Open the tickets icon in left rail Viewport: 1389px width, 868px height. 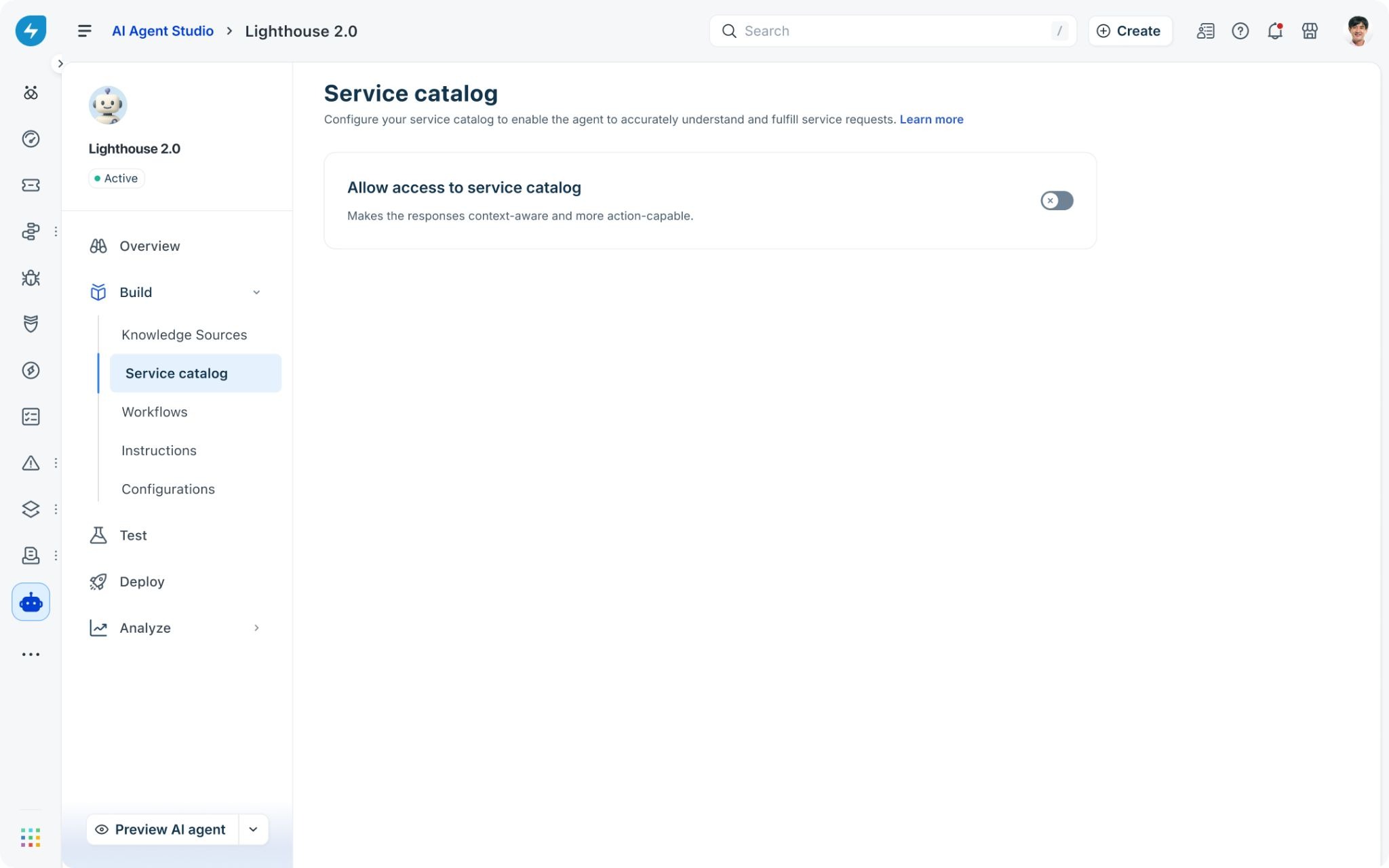tap(31, 185)
